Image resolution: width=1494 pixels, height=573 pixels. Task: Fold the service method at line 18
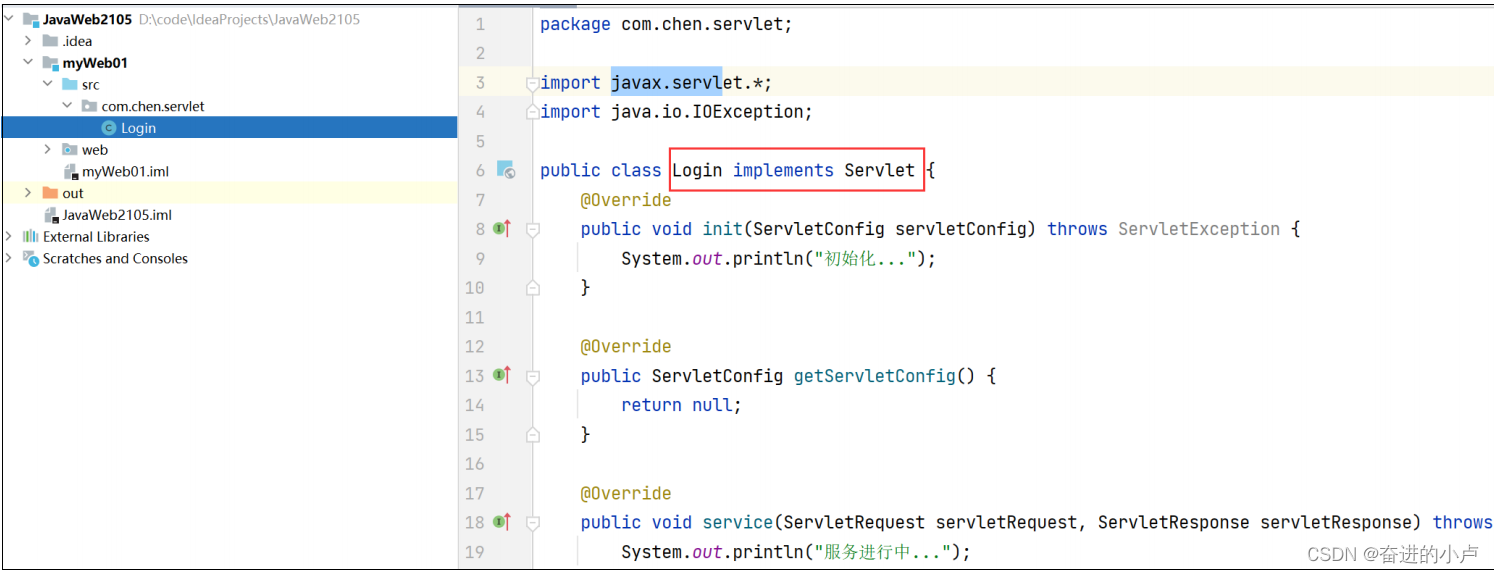pos(533,522)
